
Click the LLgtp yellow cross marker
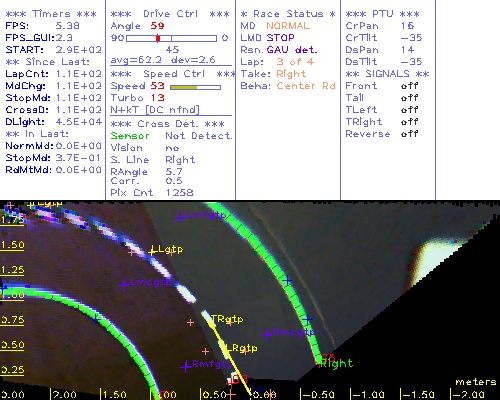pyautogui.click(x=153, y=250)
